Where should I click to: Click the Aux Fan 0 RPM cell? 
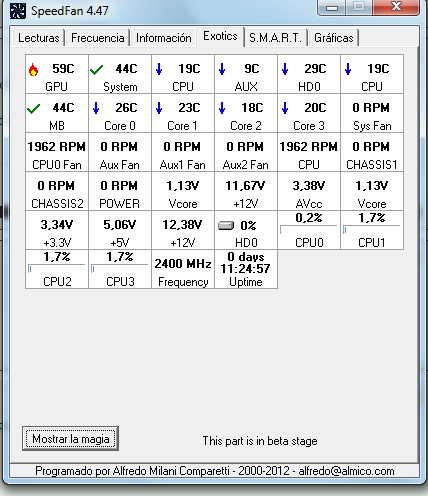(120, 152)
